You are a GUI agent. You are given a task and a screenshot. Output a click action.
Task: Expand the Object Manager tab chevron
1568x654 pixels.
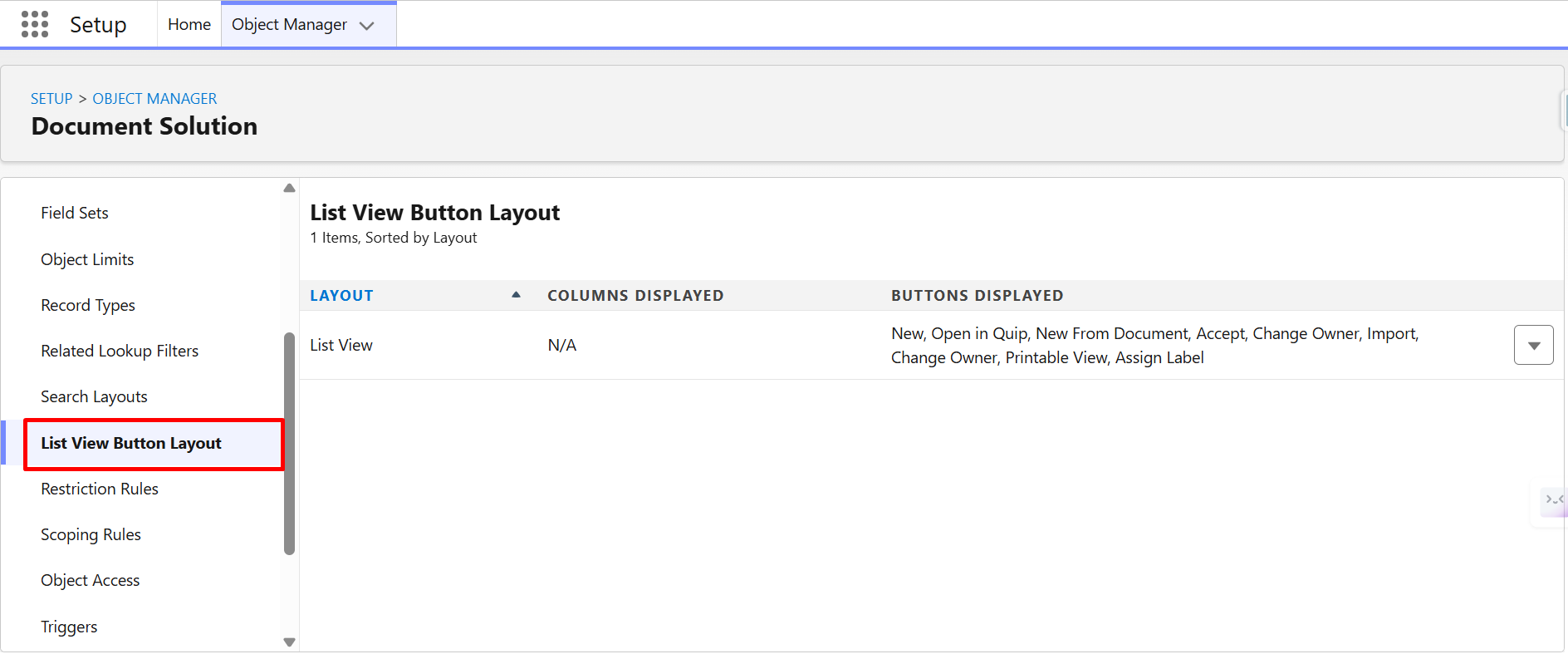(x=367, y=26)
